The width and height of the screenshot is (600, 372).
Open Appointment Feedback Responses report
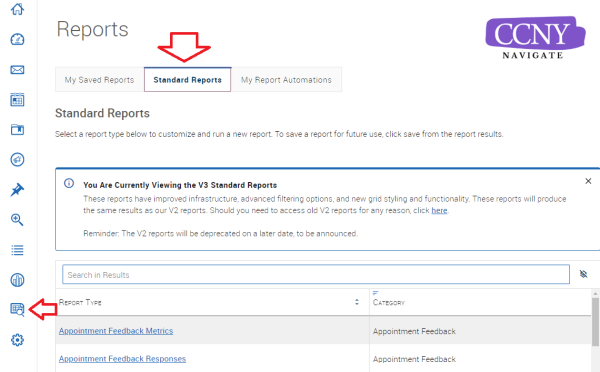click(122, 359)
